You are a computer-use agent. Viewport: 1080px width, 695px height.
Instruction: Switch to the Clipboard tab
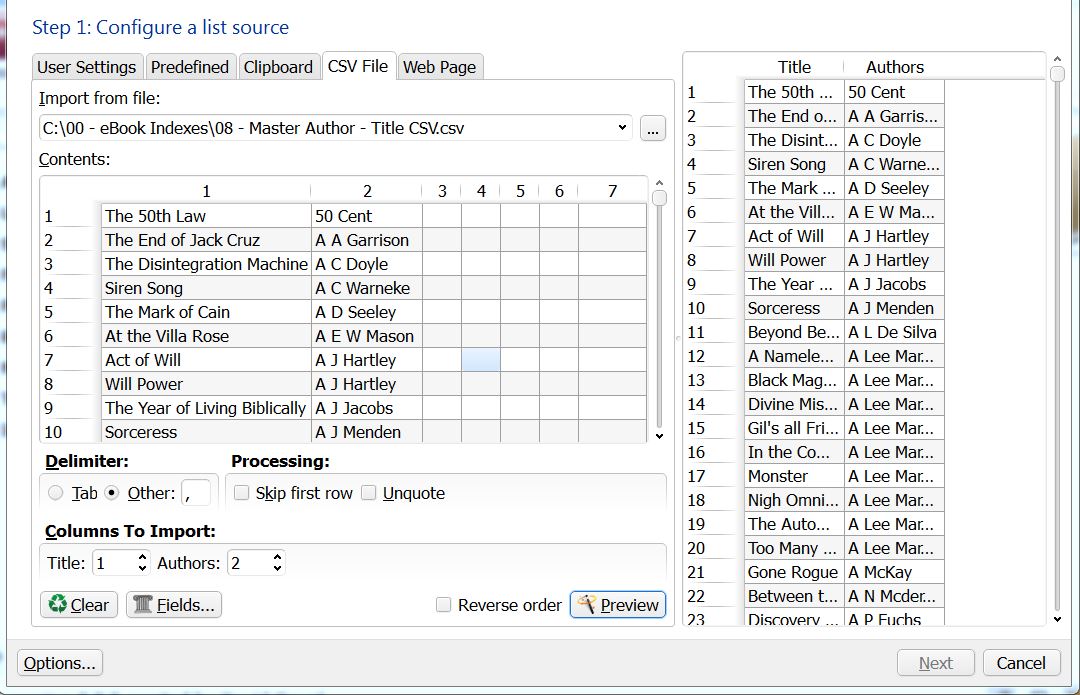pyautogui.click(x=278, y=67)
